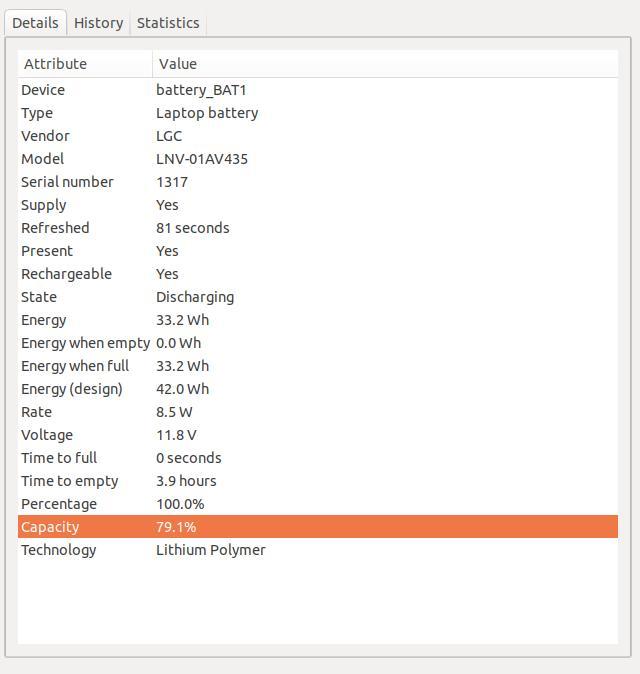Screen dimensions: 640x674
Task: Select the Details tab
Action: tap(35, 22)
